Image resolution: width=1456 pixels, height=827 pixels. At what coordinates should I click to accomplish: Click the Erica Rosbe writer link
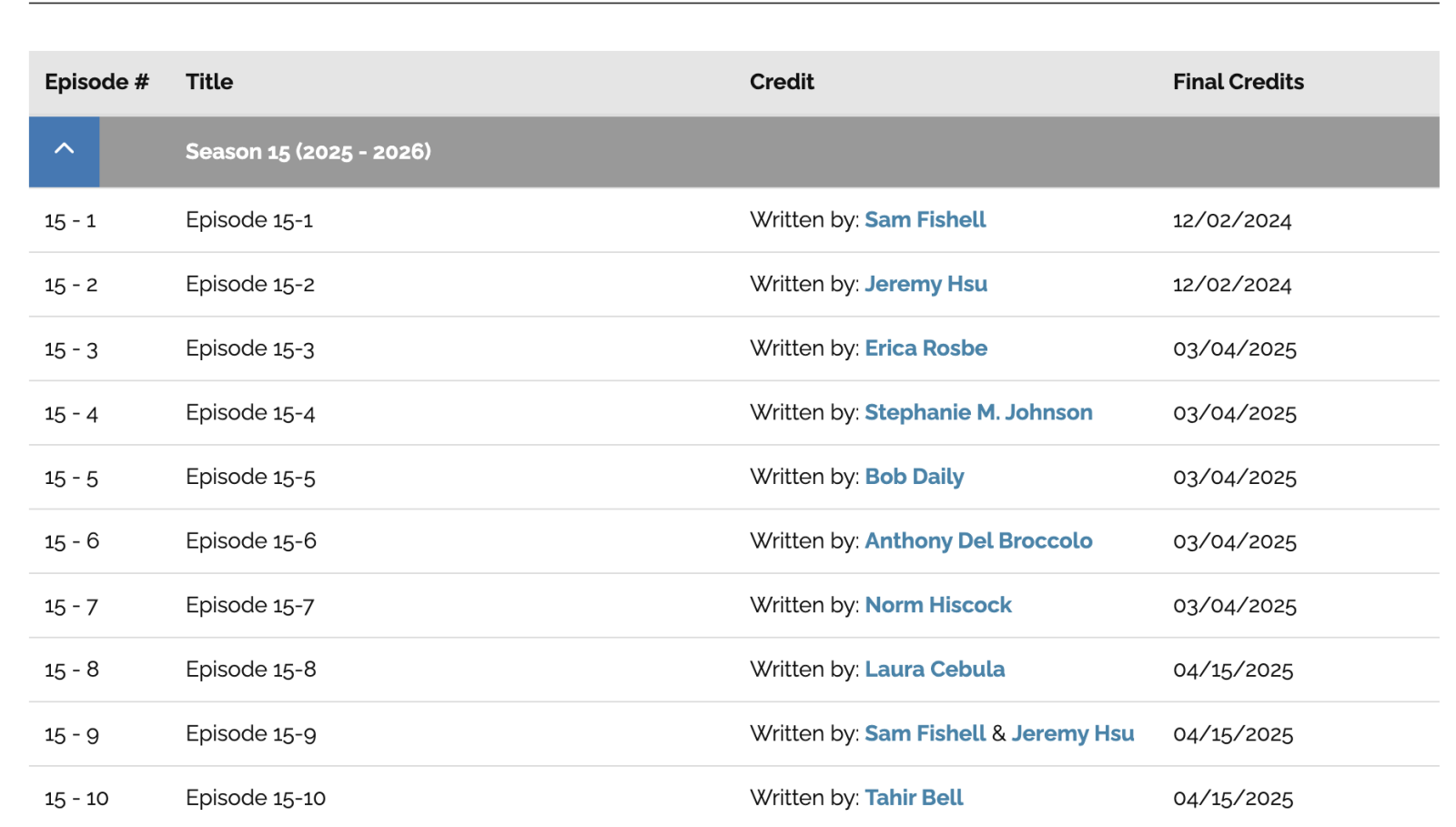click(925, 348)
